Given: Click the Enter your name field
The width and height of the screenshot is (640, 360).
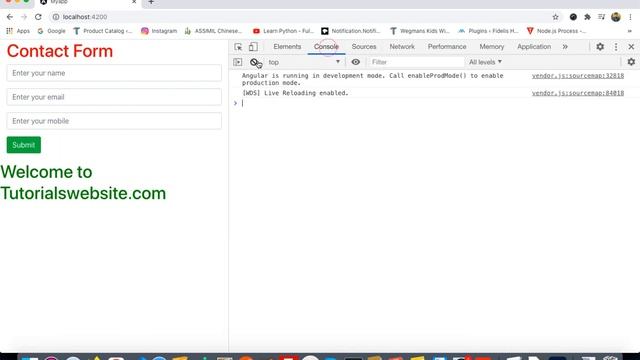Looking at the screenshot, I should pyautogui.click(x=114, y=73).
